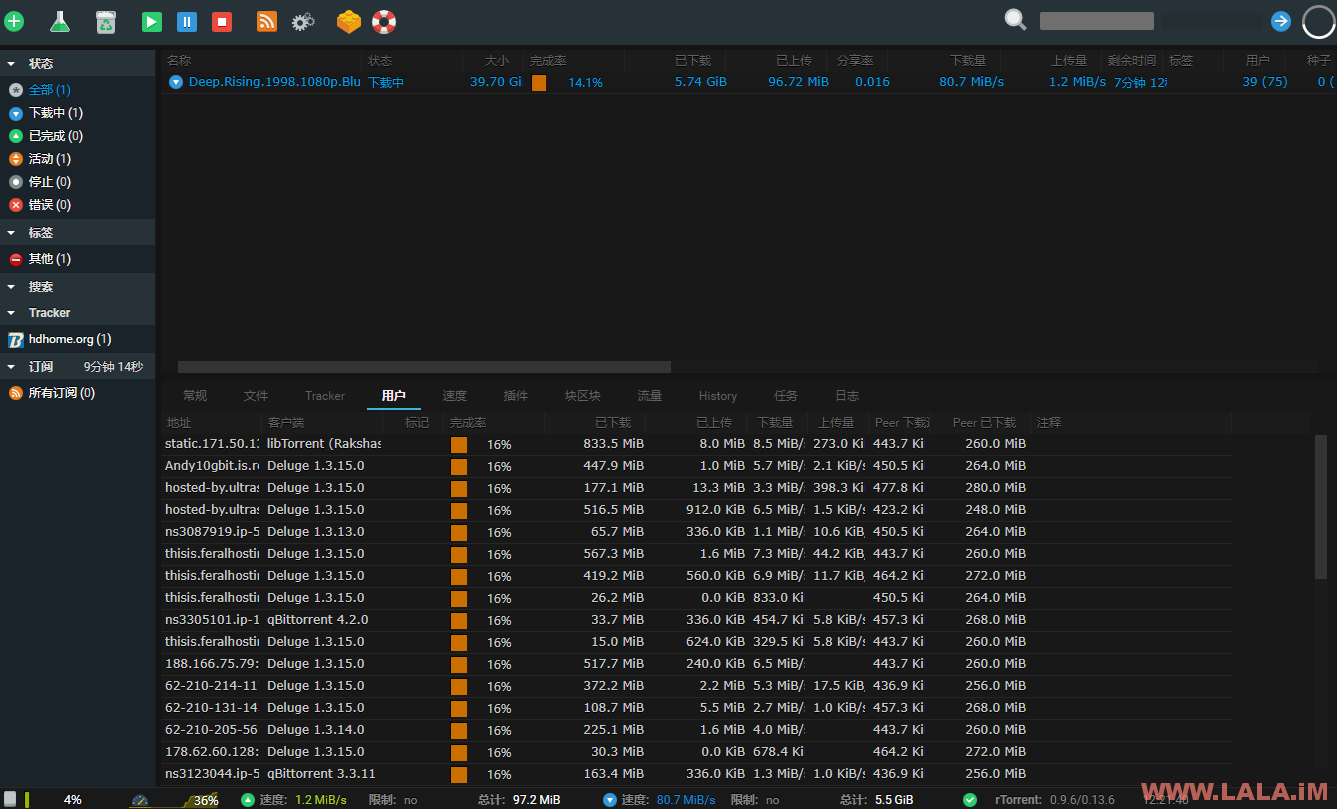The width and height of the screenshot is (1337, 809).
Task: Click the peers list vertical scrollbar
Action: 1321,506
